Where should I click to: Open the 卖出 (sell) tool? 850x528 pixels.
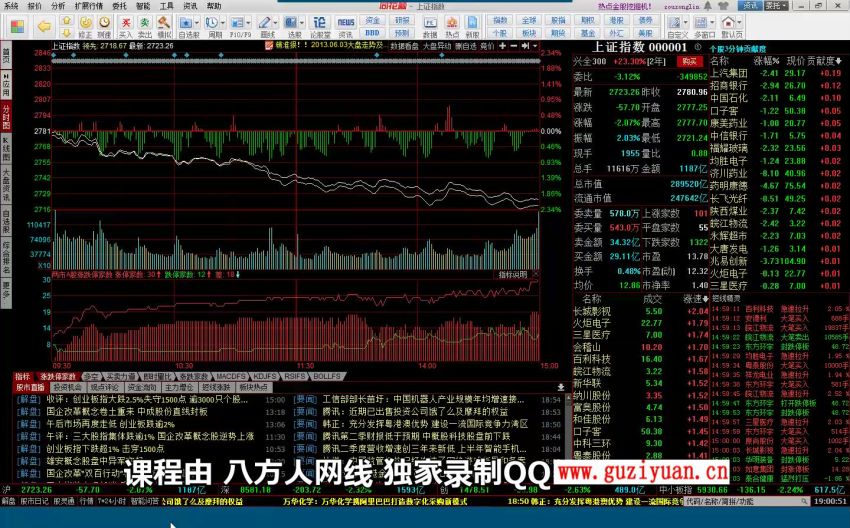click(145, 25)
